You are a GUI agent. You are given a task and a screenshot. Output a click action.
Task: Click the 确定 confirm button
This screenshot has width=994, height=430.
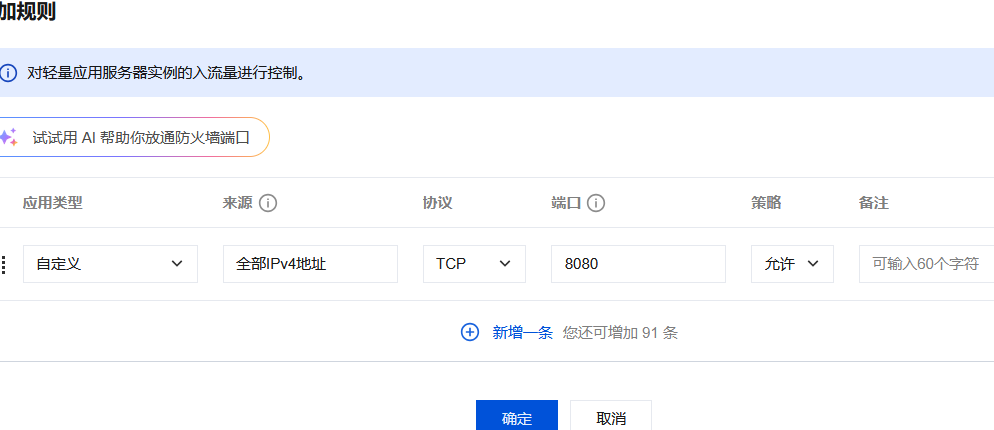click(x=517, y=415)
